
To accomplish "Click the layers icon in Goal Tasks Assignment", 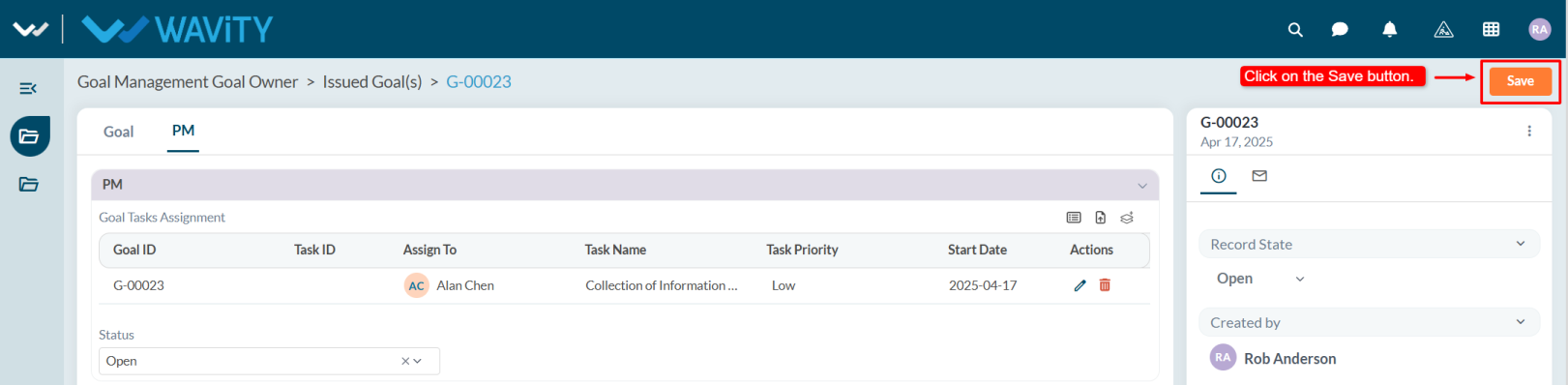I will (x=1127, y=218).
